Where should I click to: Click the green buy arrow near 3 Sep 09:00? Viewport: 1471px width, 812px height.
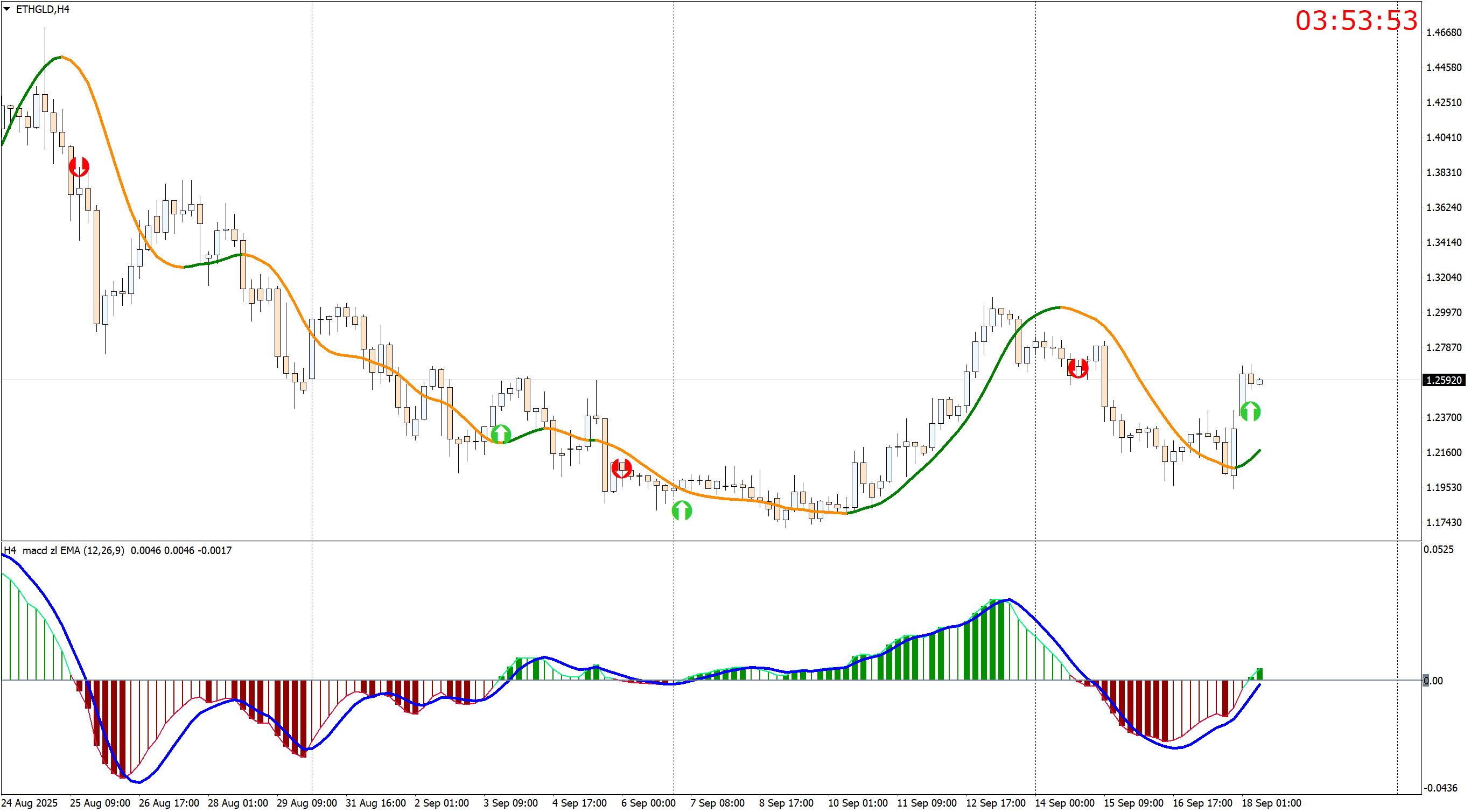click(501, 434)
